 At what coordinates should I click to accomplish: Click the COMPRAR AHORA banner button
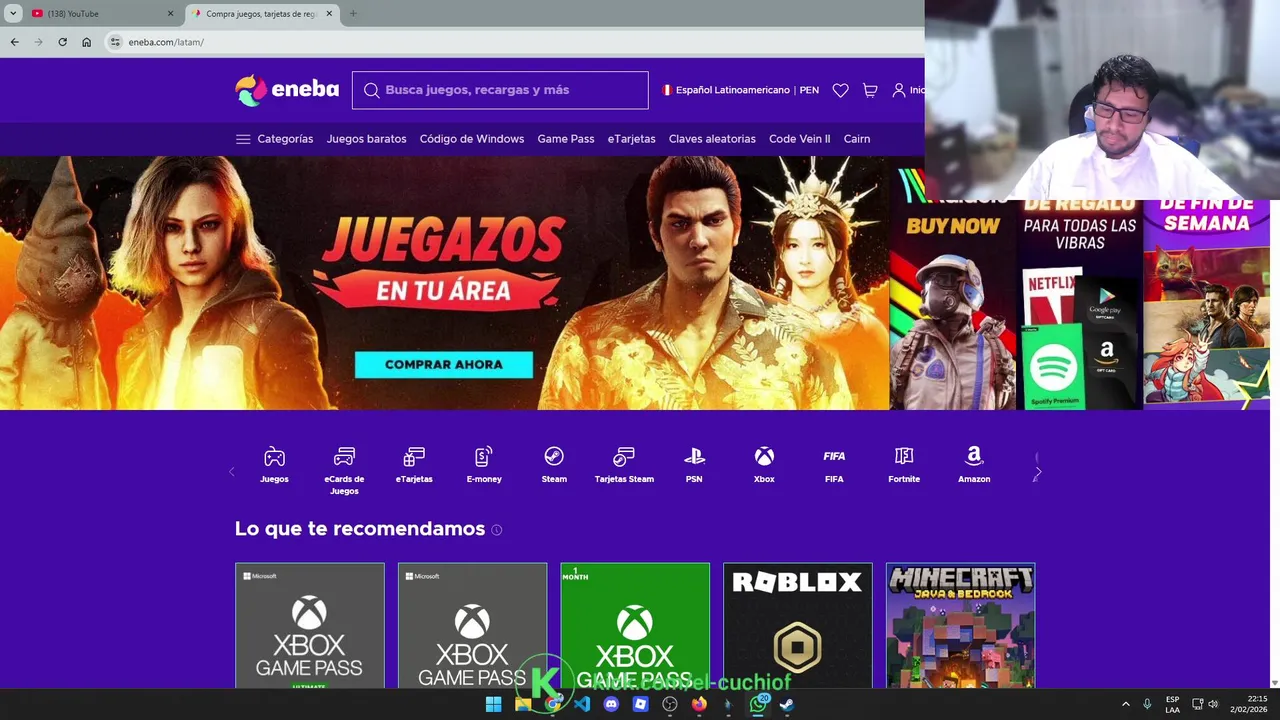(444, 365)
